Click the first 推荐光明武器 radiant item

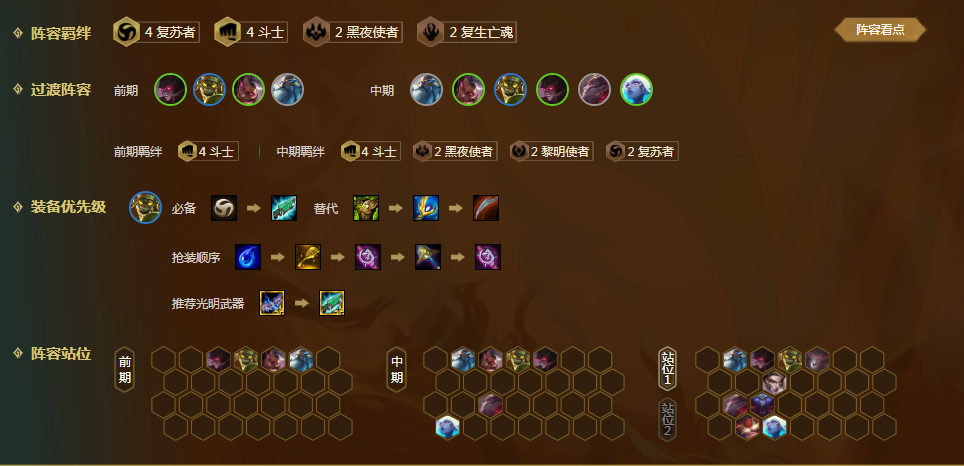272,303
